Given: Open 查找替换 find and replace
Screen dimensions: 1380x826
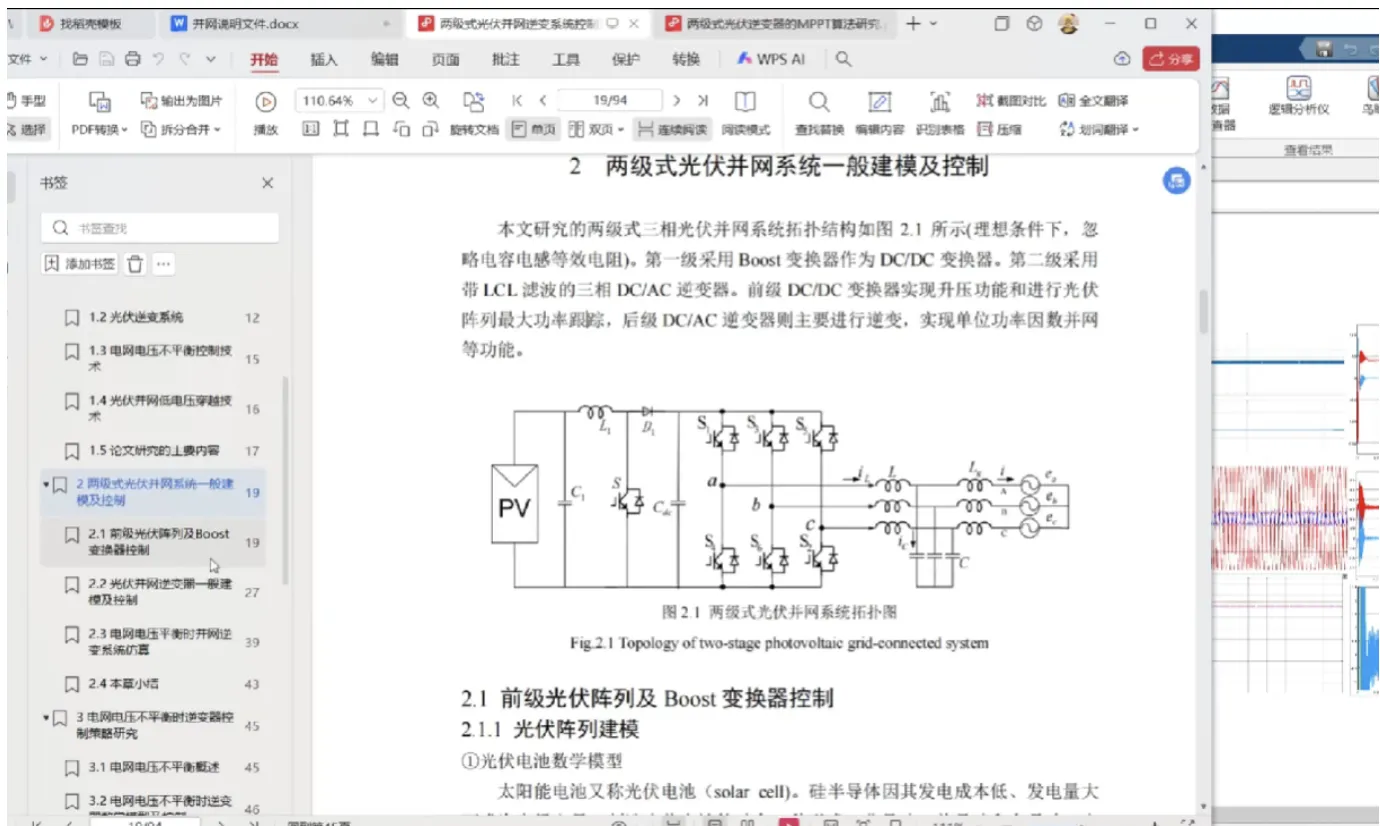Looking at the screenshot, I should click(x=819, y=113).
